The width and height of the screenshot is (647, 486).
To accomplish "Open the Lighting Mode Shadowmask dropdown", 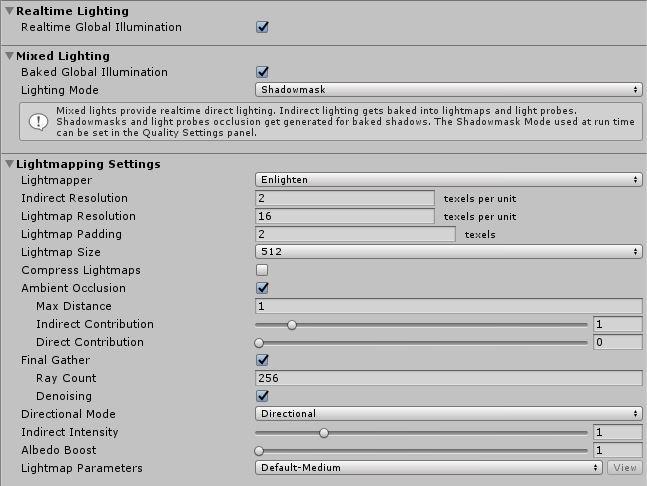I will point(448,90).
